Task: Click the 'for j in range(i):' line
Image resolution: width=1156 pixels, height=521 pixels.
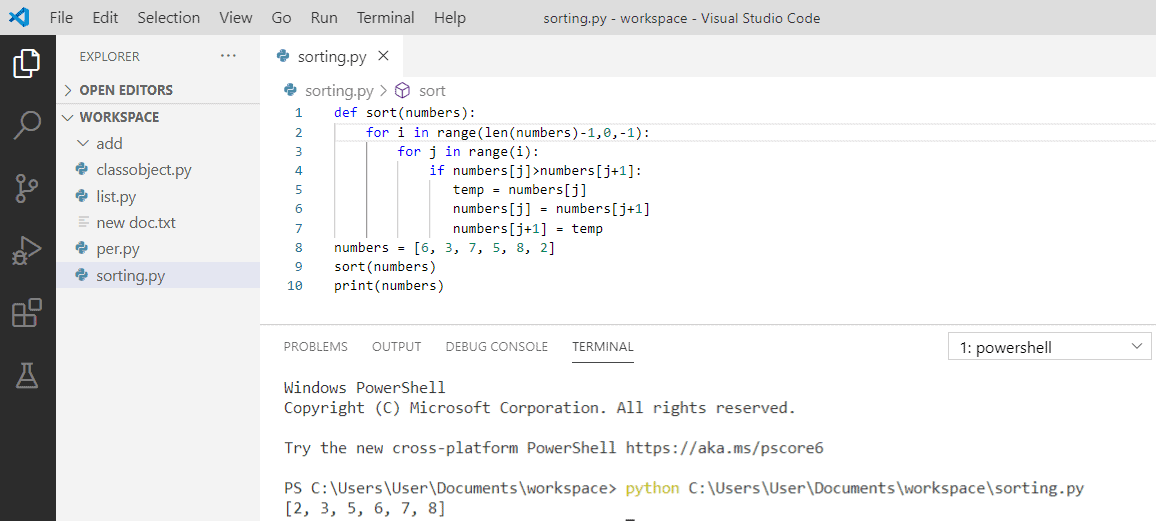Action: (x=469, y=152)
